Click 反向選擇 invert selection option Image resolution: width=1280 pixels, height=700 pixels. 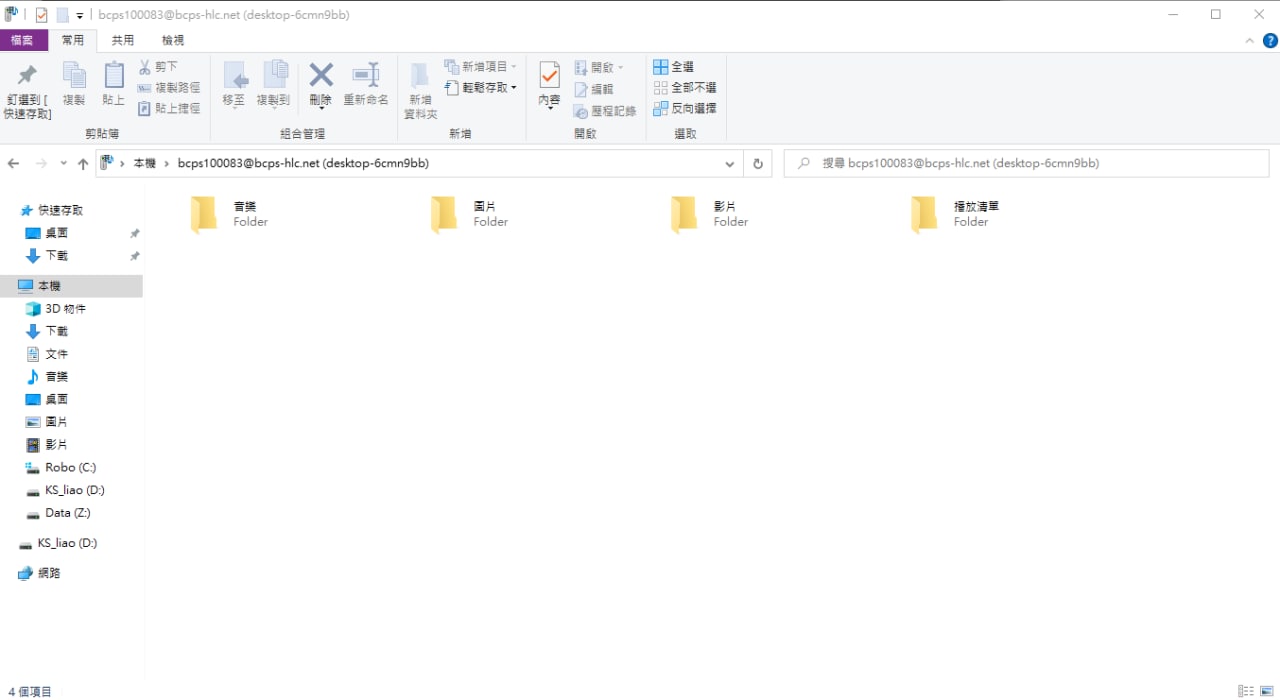coord(684,108)
